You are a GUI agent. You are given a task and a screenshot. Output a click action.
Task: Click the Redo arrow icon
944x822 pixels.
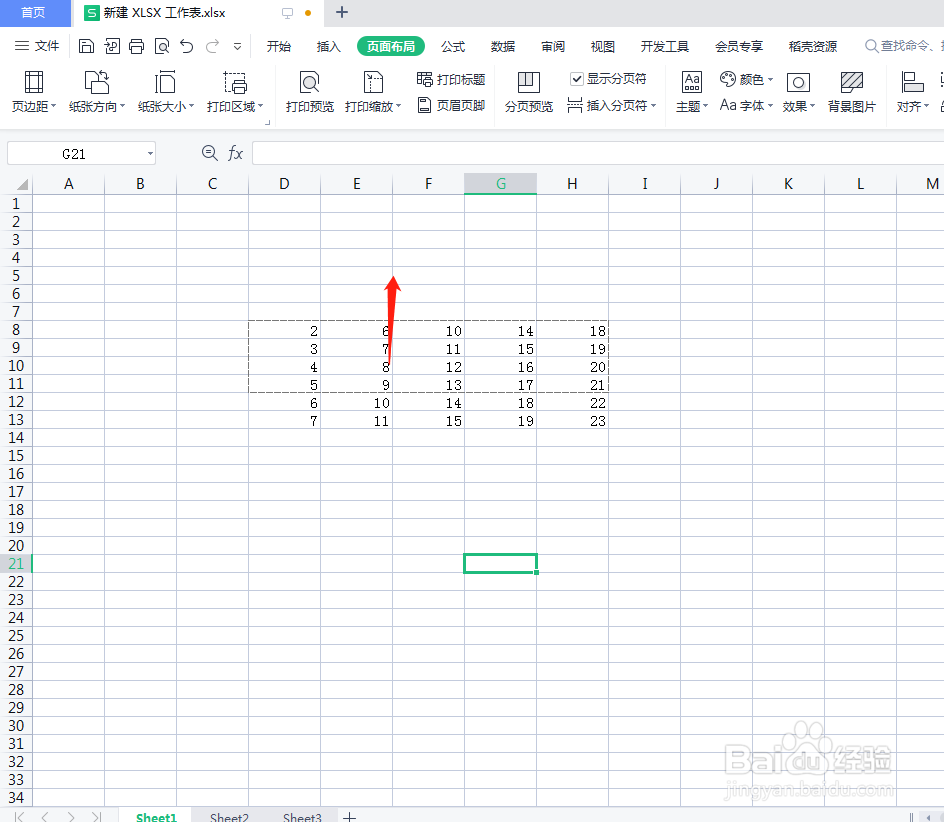coord(212,46)
